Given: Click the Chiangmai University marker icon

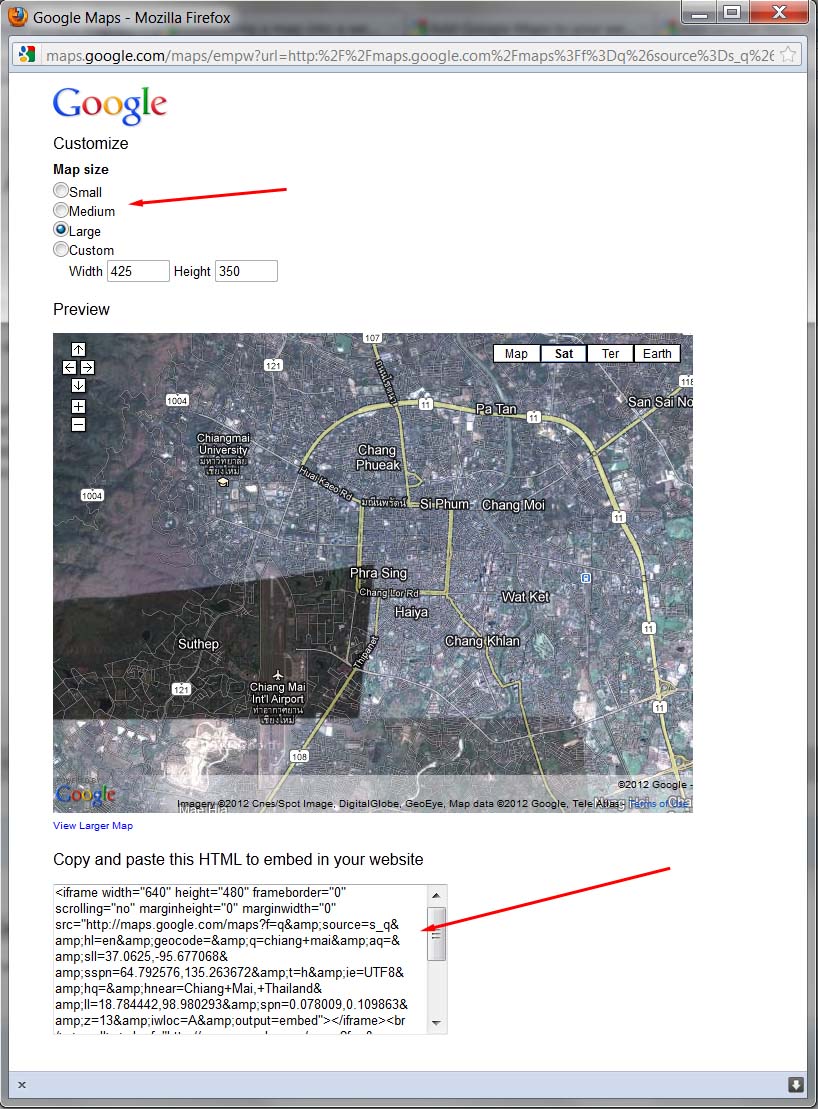Looking at the screenshot, I should tap(223, 482).
